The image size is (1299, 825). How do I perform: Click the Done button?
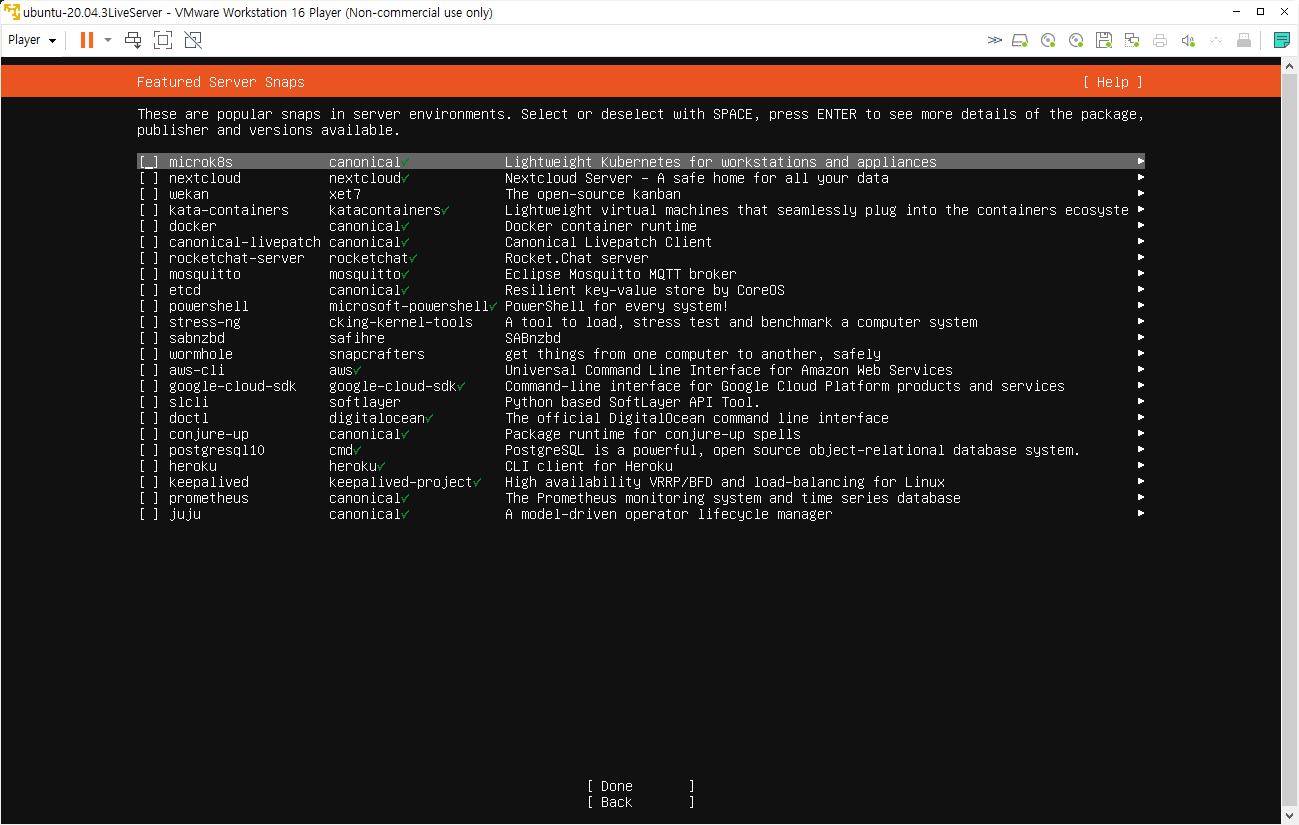[641, 786]
